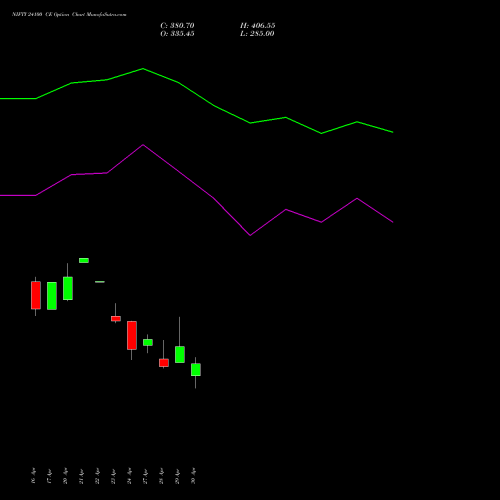Click the 20 Apr date label
500x500 pixels.
(65, 476)
